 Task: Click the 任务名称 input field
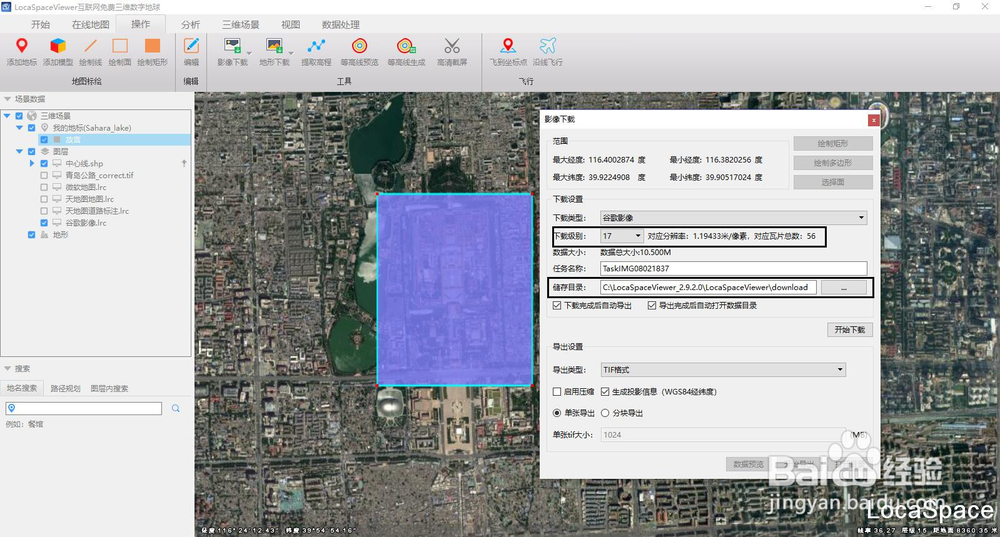tap(733, 268)
